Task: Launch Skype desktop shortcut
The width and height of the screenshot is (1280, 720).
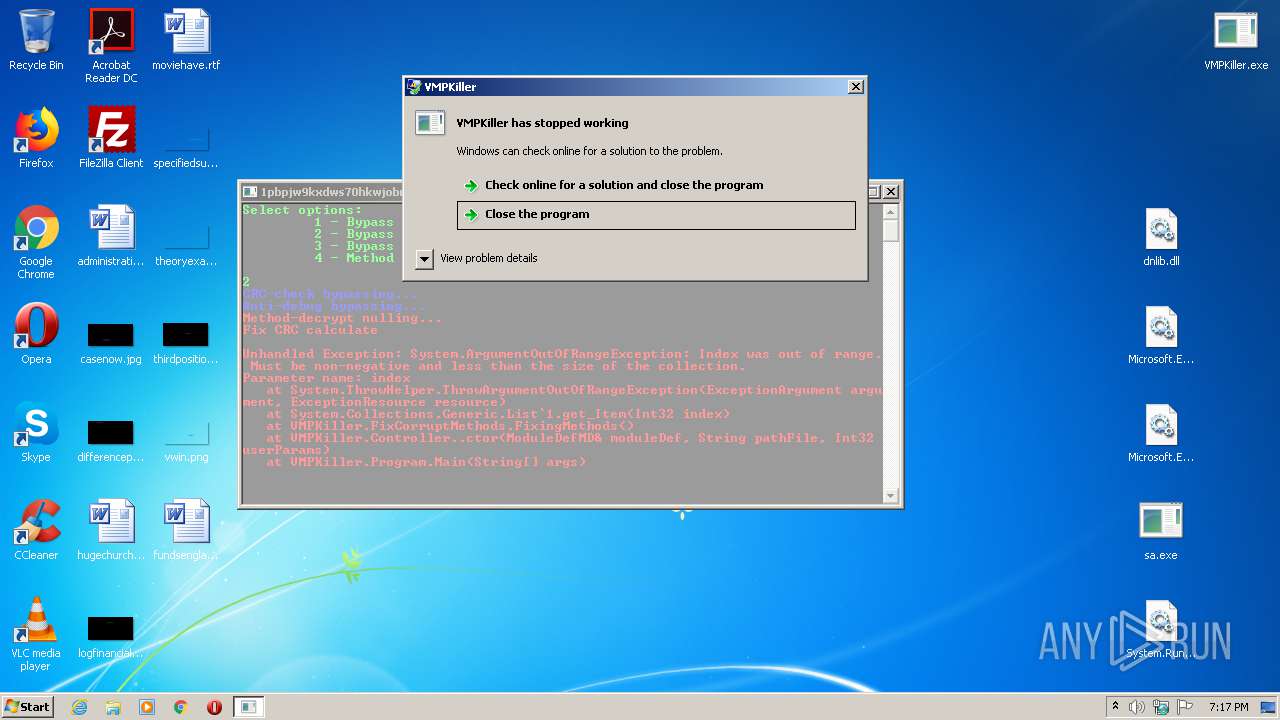Action: pos(36,432)
